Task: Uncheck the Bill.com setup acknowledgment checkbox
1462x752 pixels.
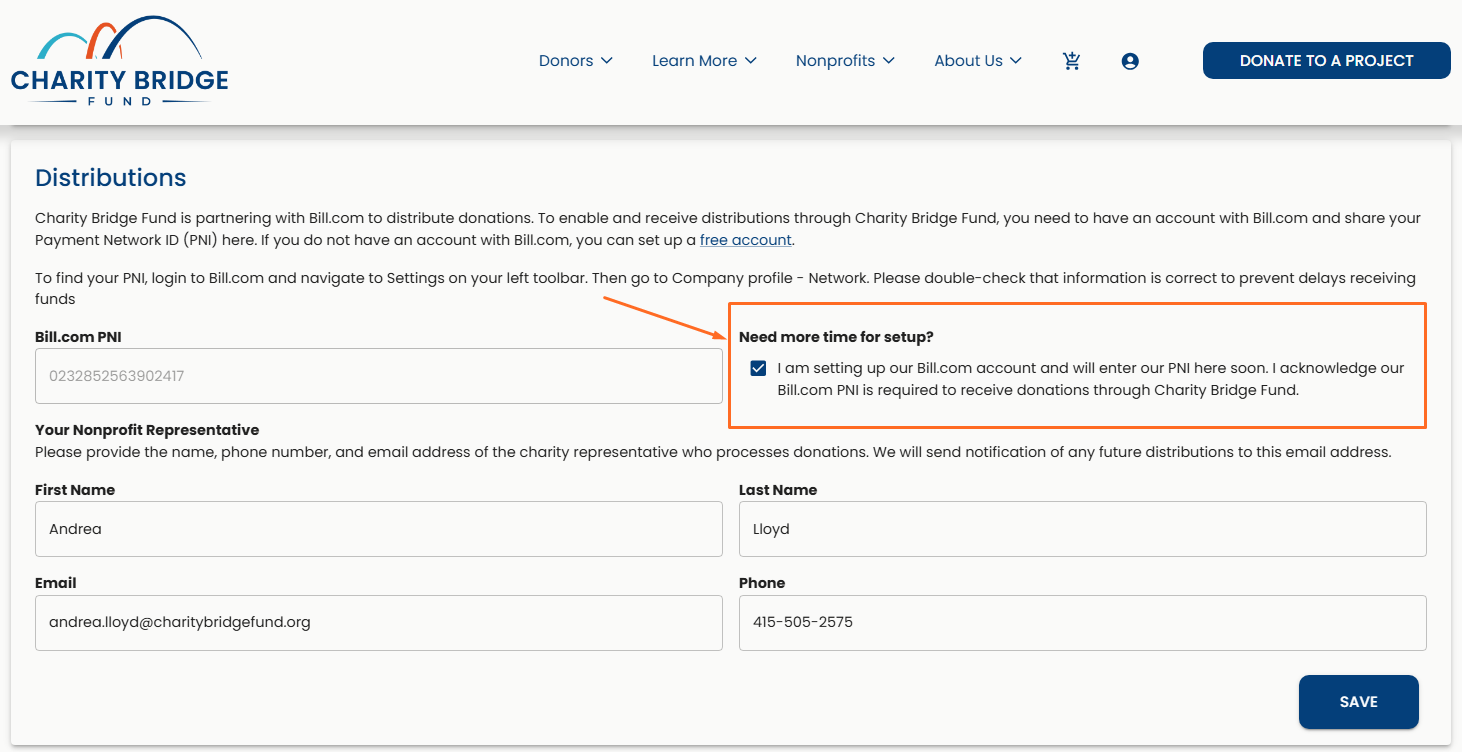Action: coord(758,368)
